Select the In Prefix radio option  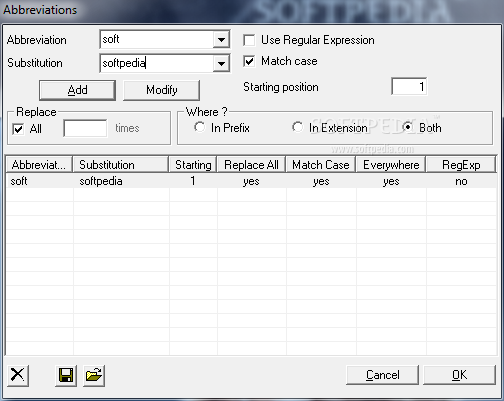click(x=200, y=127)
